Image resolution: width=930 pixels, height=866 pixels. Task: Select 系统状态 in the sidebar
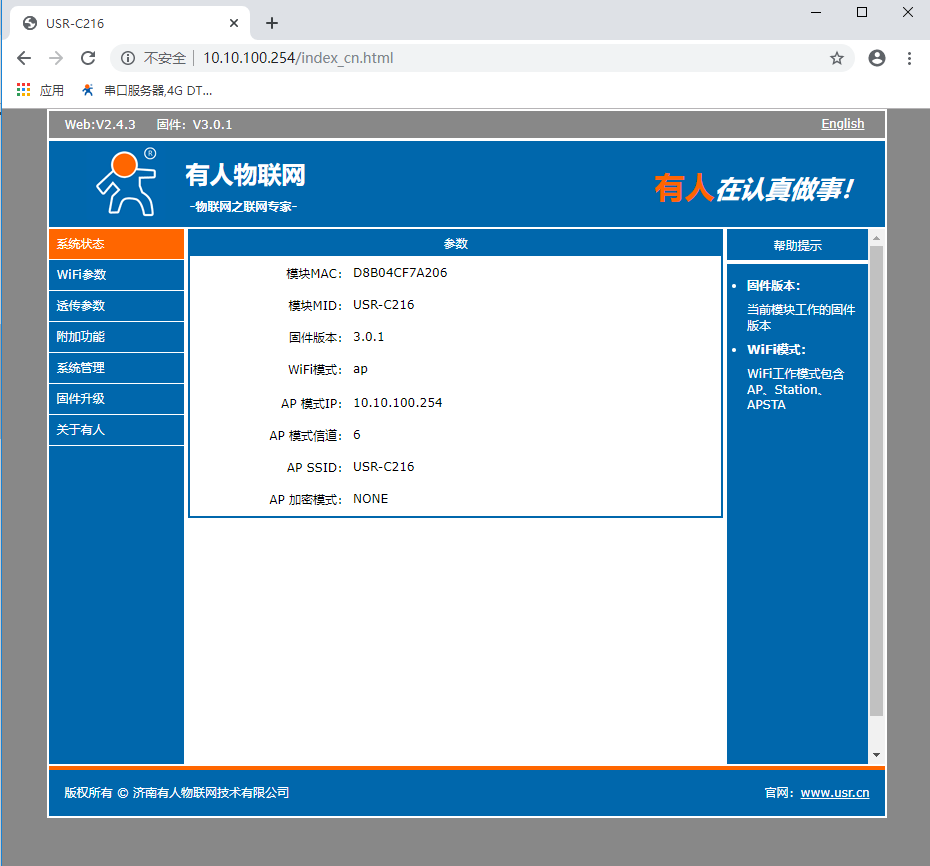tap(116, 244)
